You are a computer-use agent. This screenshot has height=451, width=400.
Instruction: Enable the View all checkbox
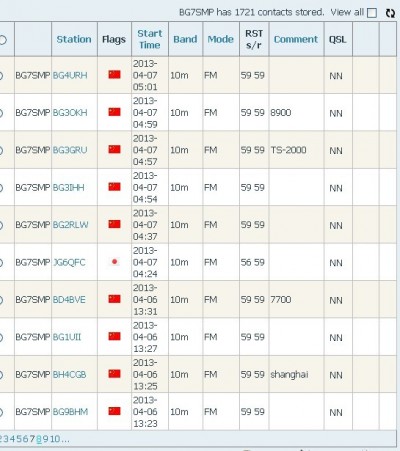click(372, 13)
